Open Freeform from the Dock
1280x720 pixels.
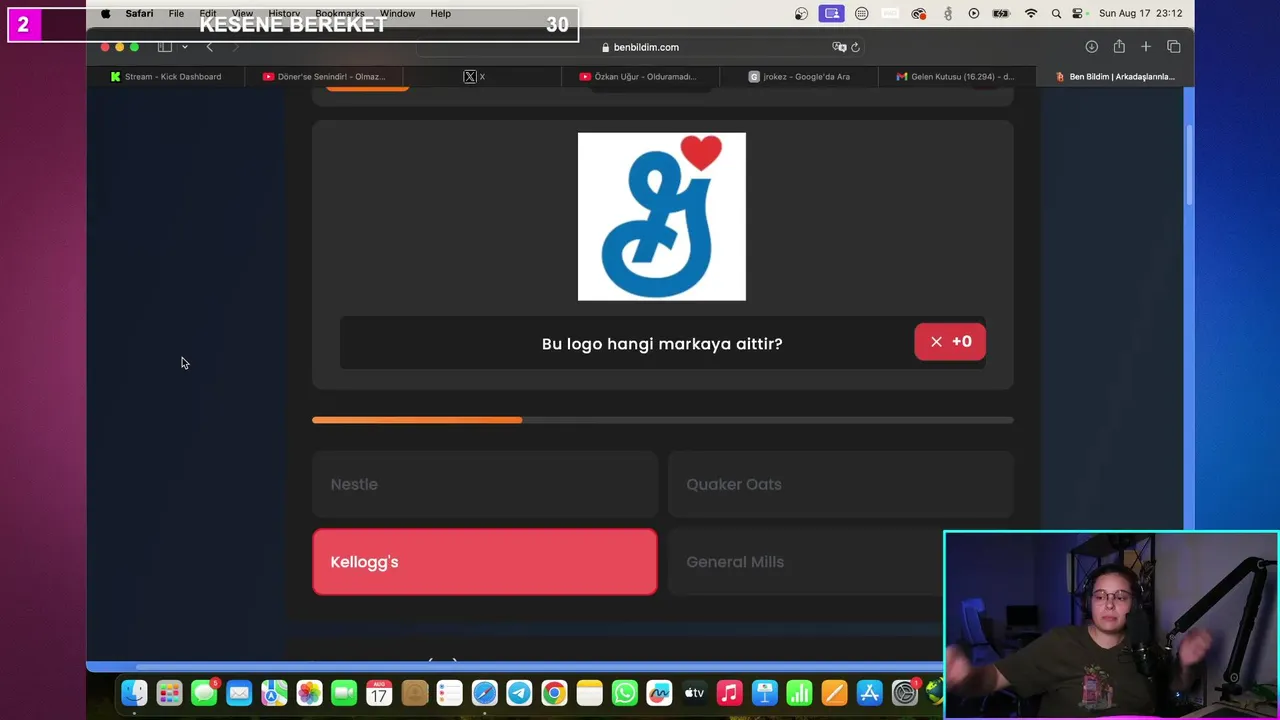click(659, 693)
